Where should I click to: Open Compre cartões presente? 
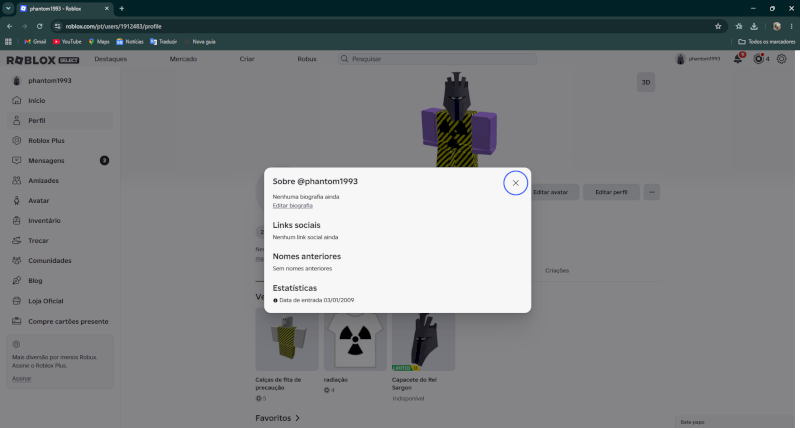pos(60,321)
